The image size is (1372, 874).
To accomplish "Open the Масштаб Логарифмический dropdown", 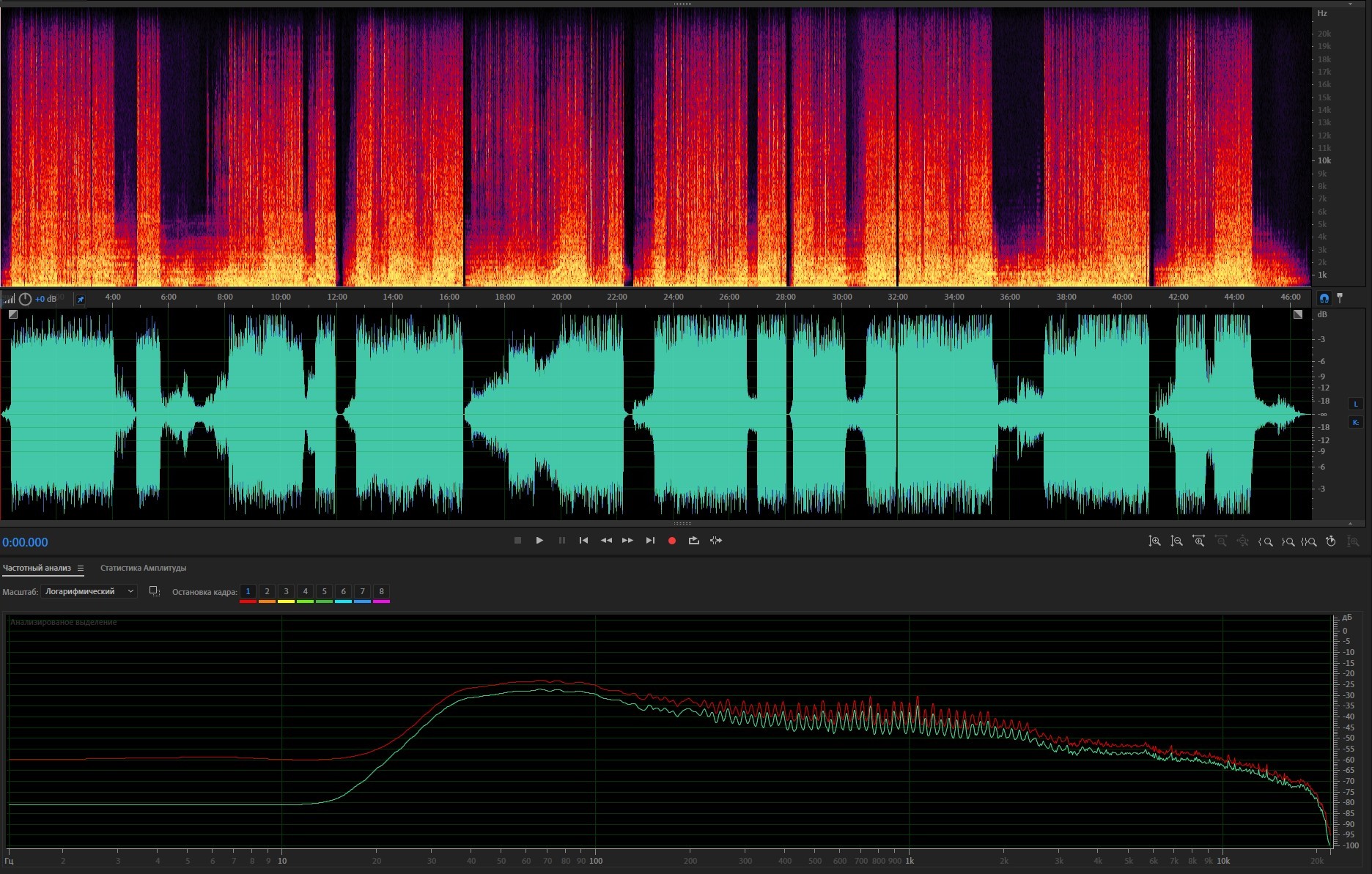I will coord(89,591).
